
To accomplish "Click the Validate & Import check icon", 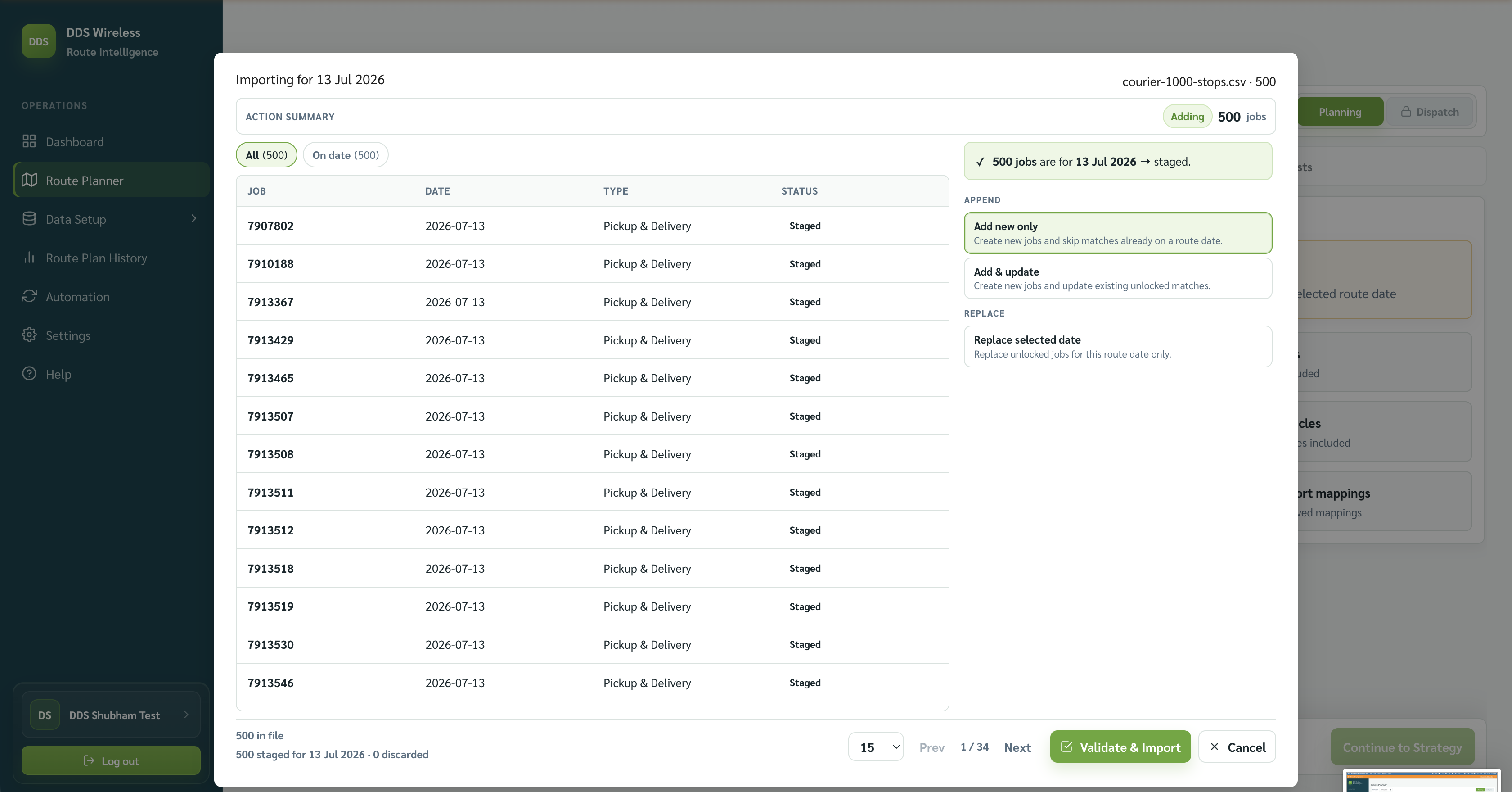I will [x=1066, y=747].
